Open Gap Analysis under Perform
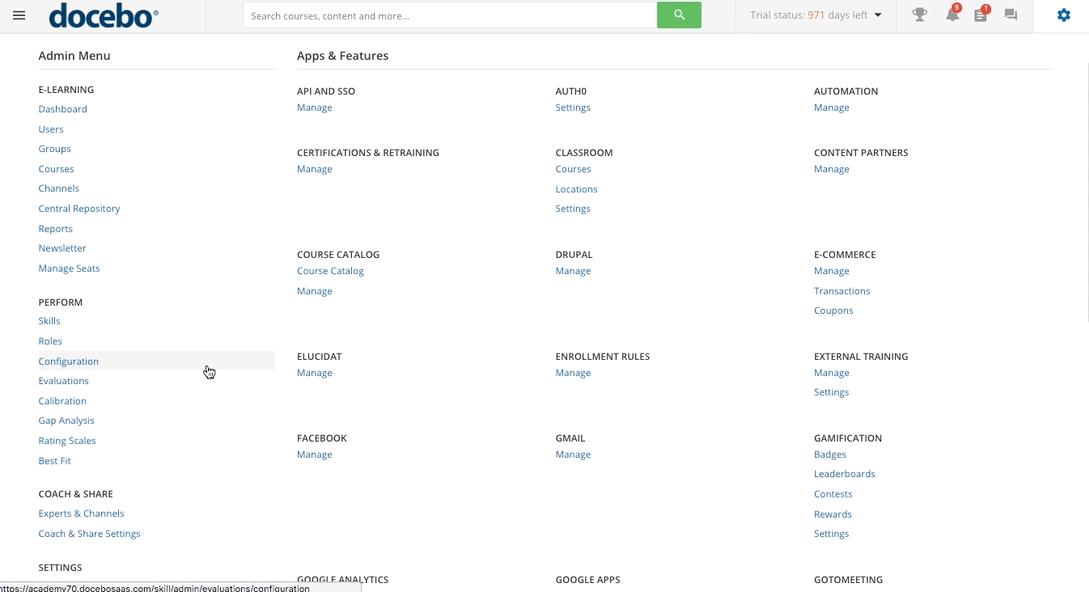This screenshot has width=1089, height=592. pos(66,421)
